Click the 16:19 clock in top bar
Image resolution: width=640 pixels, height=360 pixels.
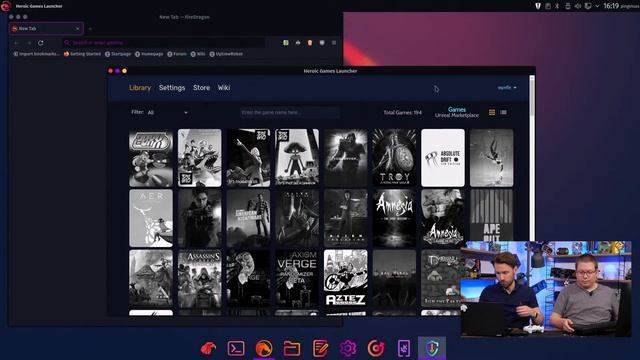coord(611,6)
